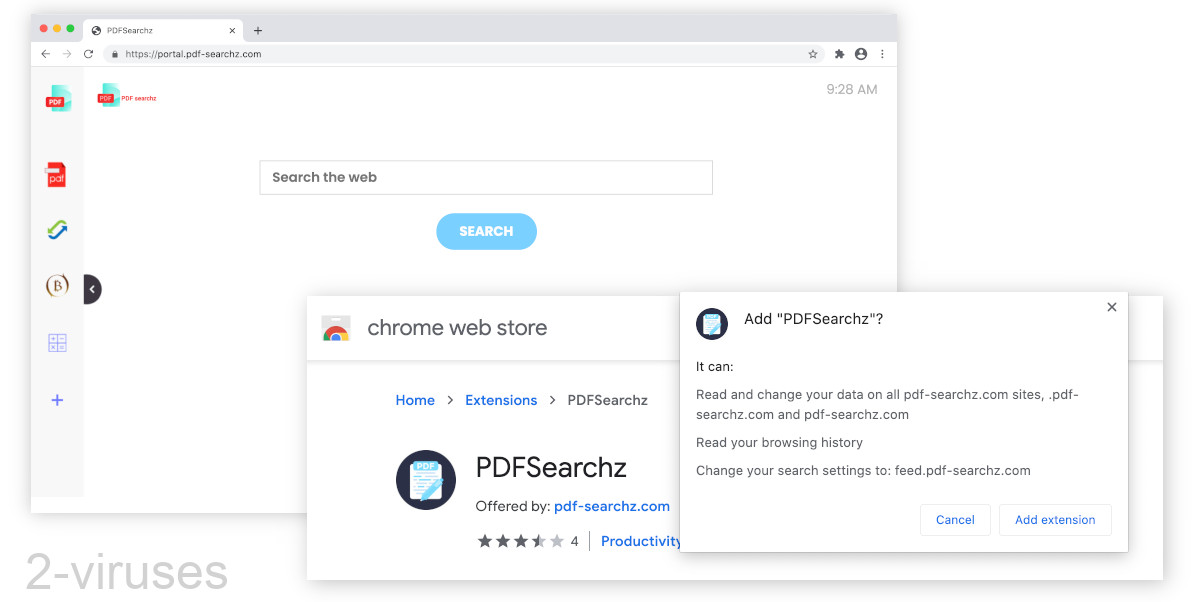
Task: Collapse the sidebar with the chevron toggle
Action: click(x=92, y=288)
